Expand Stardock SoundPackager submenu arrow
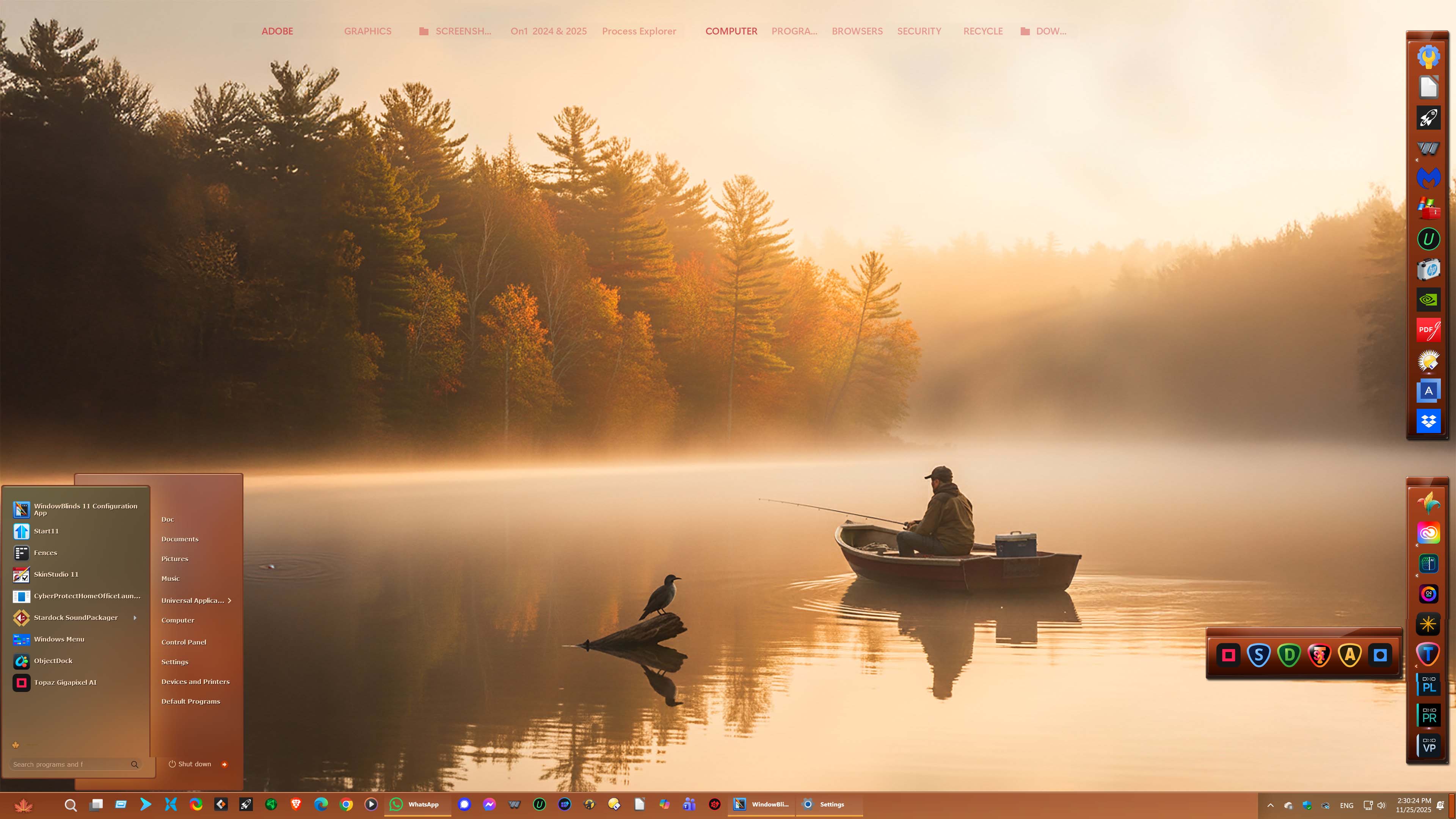The width and height of the screenshot is (1456, 819). (135, 617)
